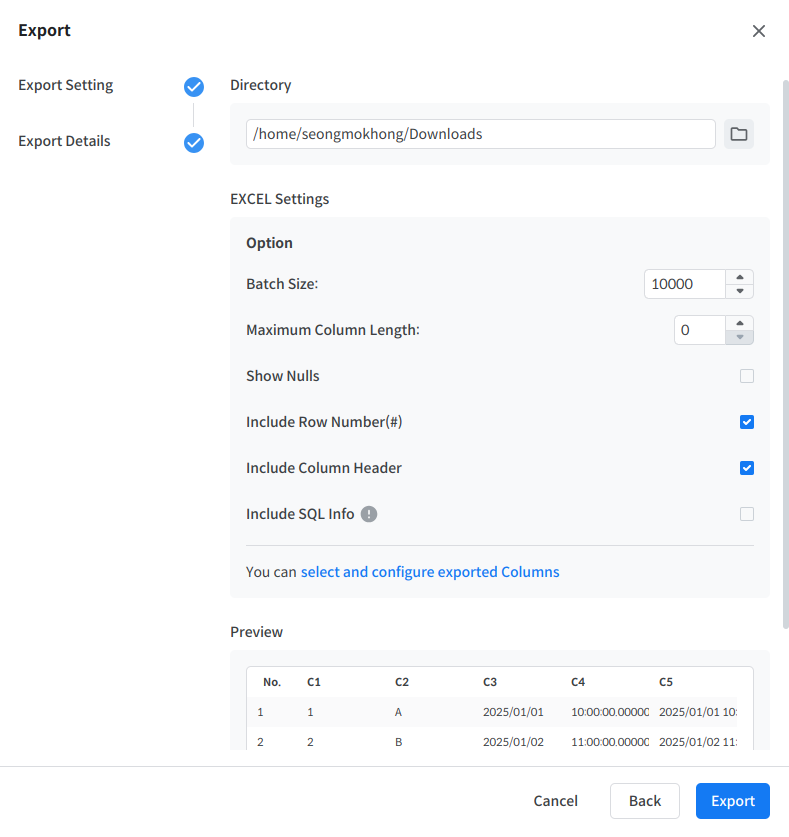Close the Export dialog with the X icon
Screen dimensions: 789x837
(759, 31)
